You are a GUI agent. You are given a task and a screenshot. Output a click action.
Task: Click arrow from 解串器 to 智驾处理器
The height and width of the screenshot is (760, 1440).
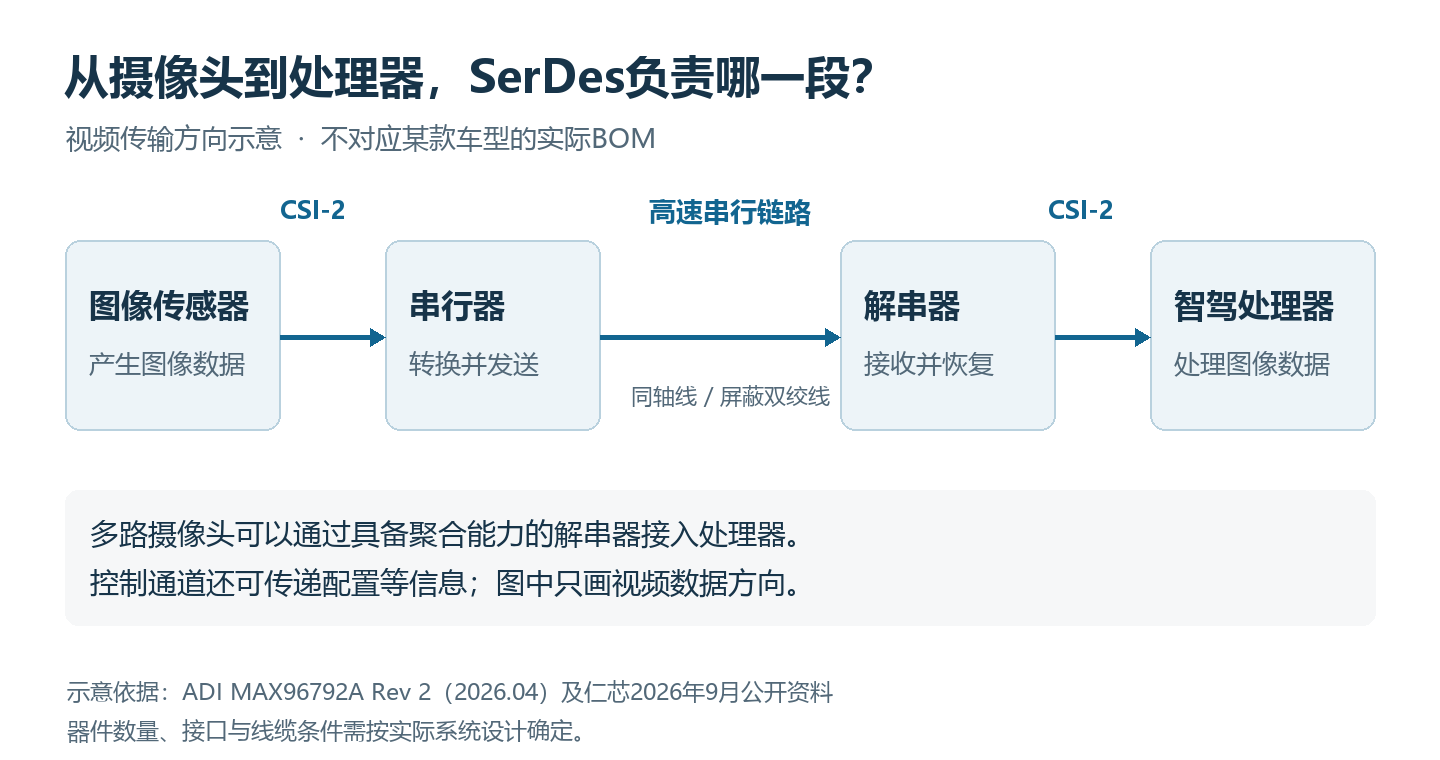[1103, 337]
